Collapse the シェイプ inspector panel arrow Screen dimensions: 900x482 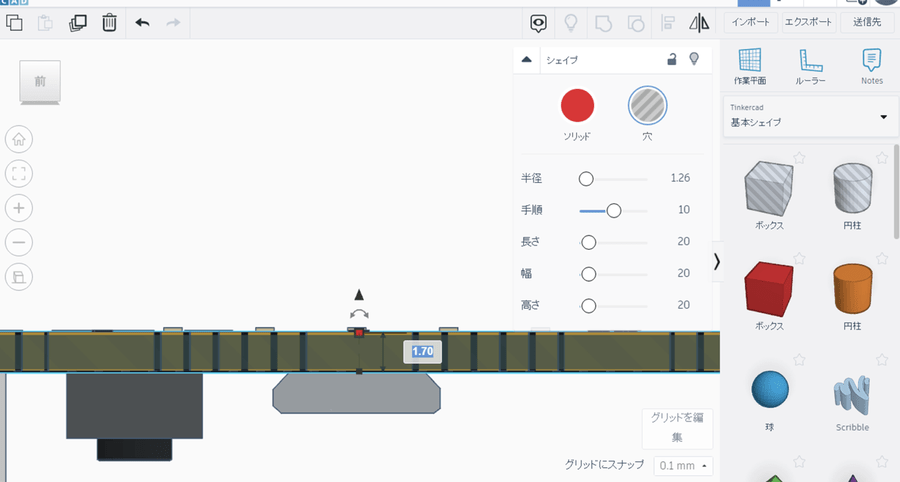(x=526, y=59)
